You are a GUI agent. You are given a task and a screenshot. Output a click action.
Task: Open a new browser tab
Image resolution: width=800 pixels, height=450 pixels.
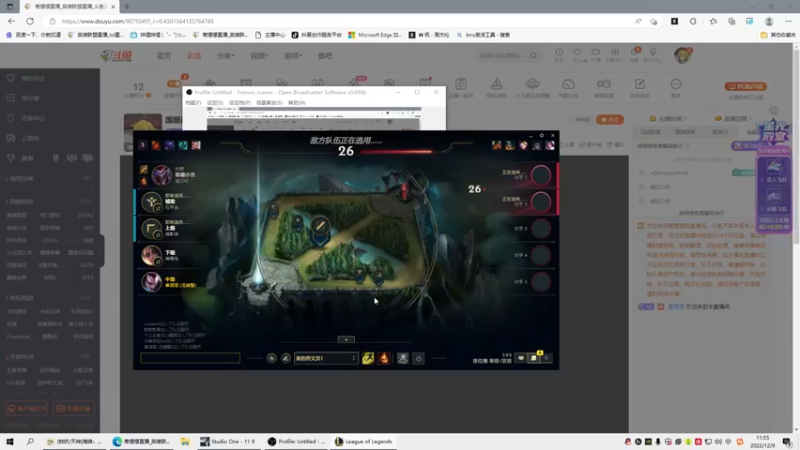pyautogui.click(x=127, y=7)
